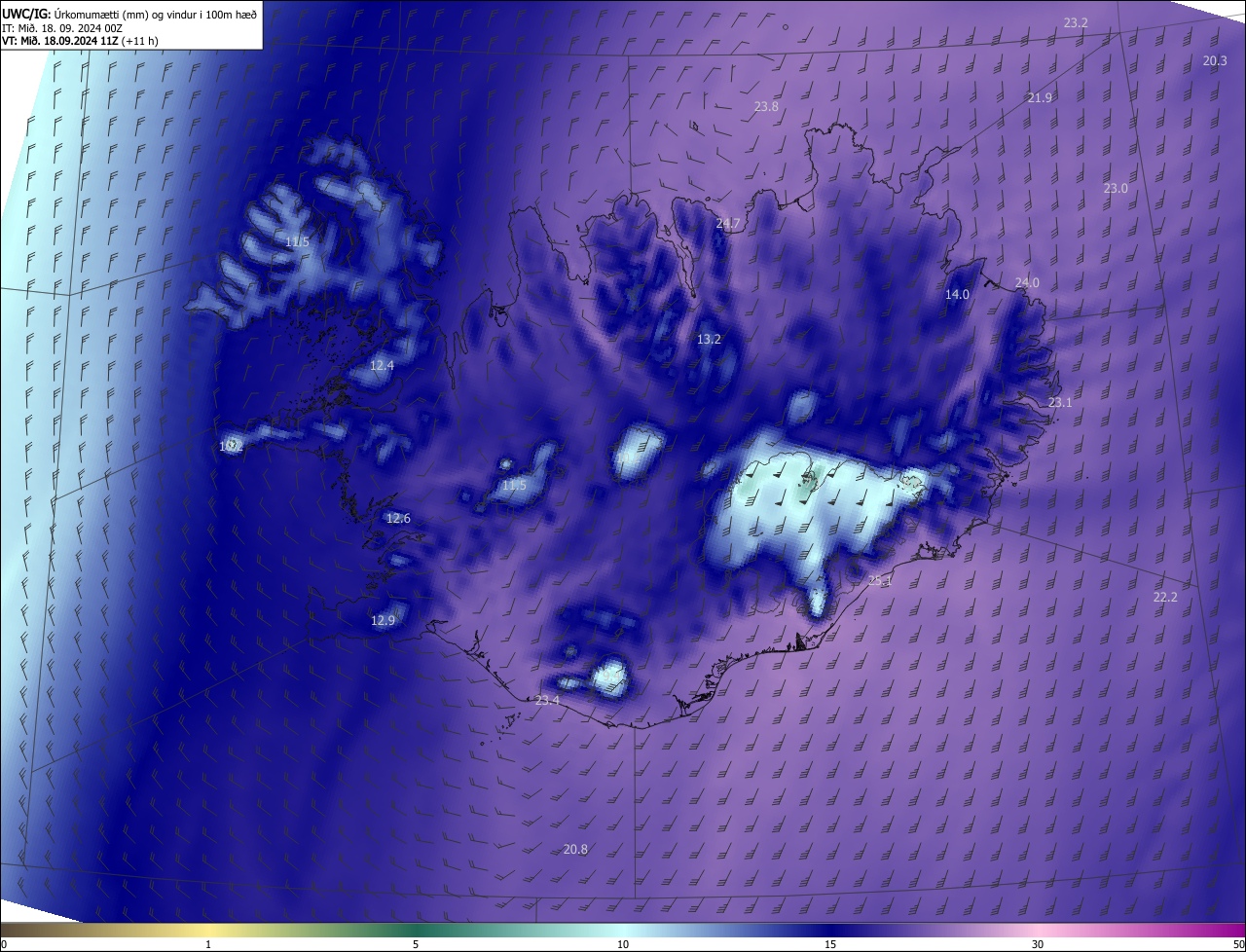1246x952 pixels.
Task: Click the 13.2 value label
Action: point(709,339)
